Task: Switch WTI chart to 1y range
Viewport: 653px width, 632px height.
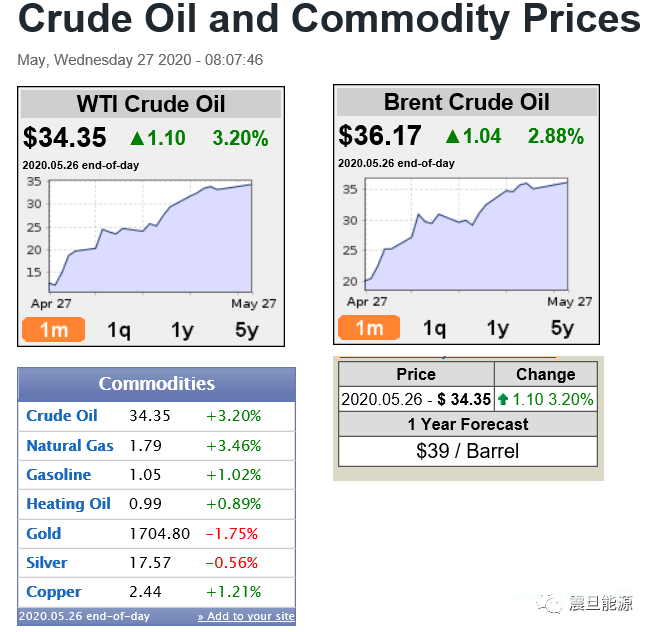Action: (182, 330)
